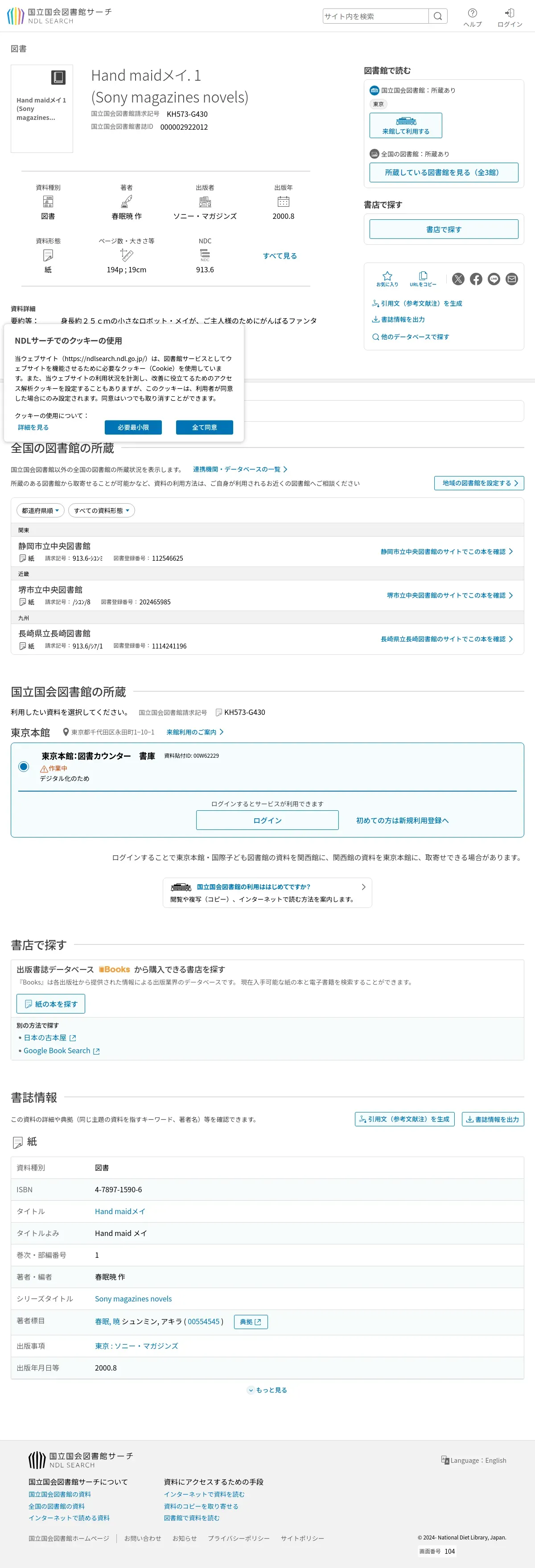Select the 東京本館 図書カウンター radio button
535x1568 pixels.
[x=24, y=766]
